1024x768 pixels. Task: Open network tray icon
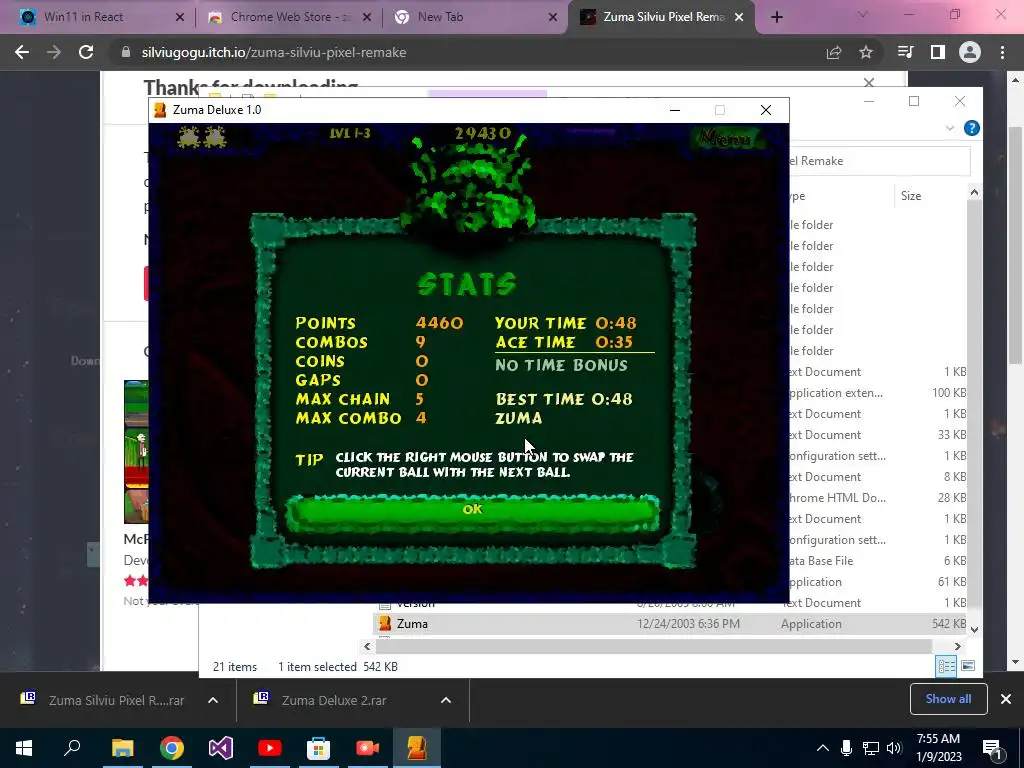coord(871,748)
